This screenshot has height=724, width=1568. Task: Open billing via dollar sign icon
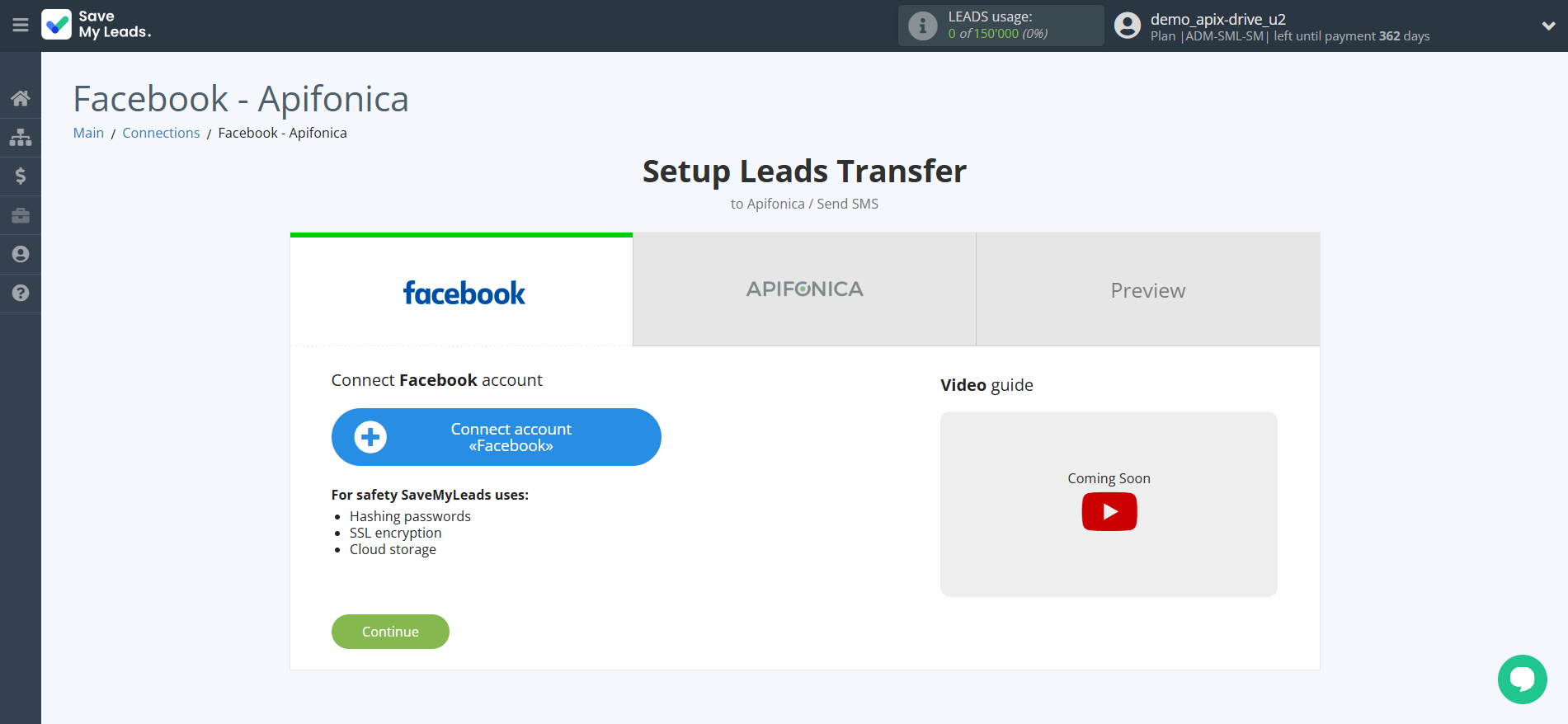coord(21,176)
